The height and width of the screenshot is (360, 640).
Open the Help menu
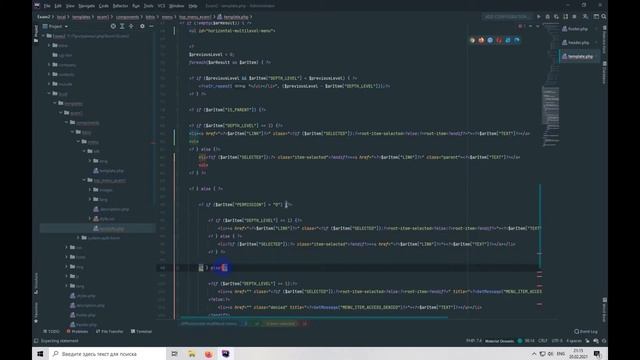coord(193,6)
